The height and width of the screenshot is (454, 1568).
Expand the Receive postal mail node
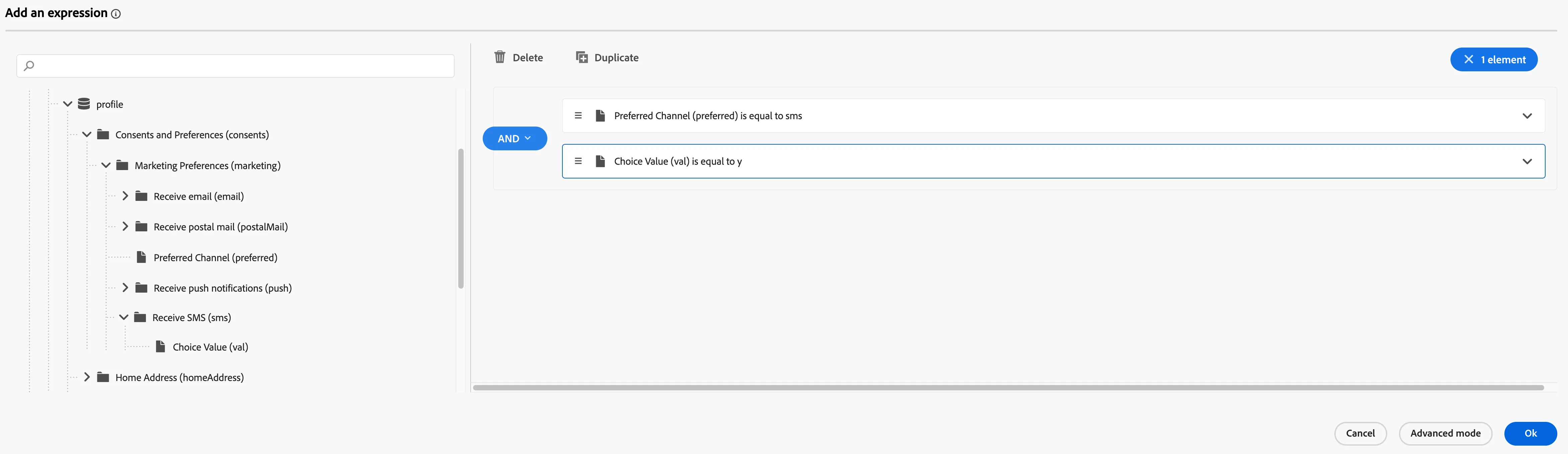(125, 226)
